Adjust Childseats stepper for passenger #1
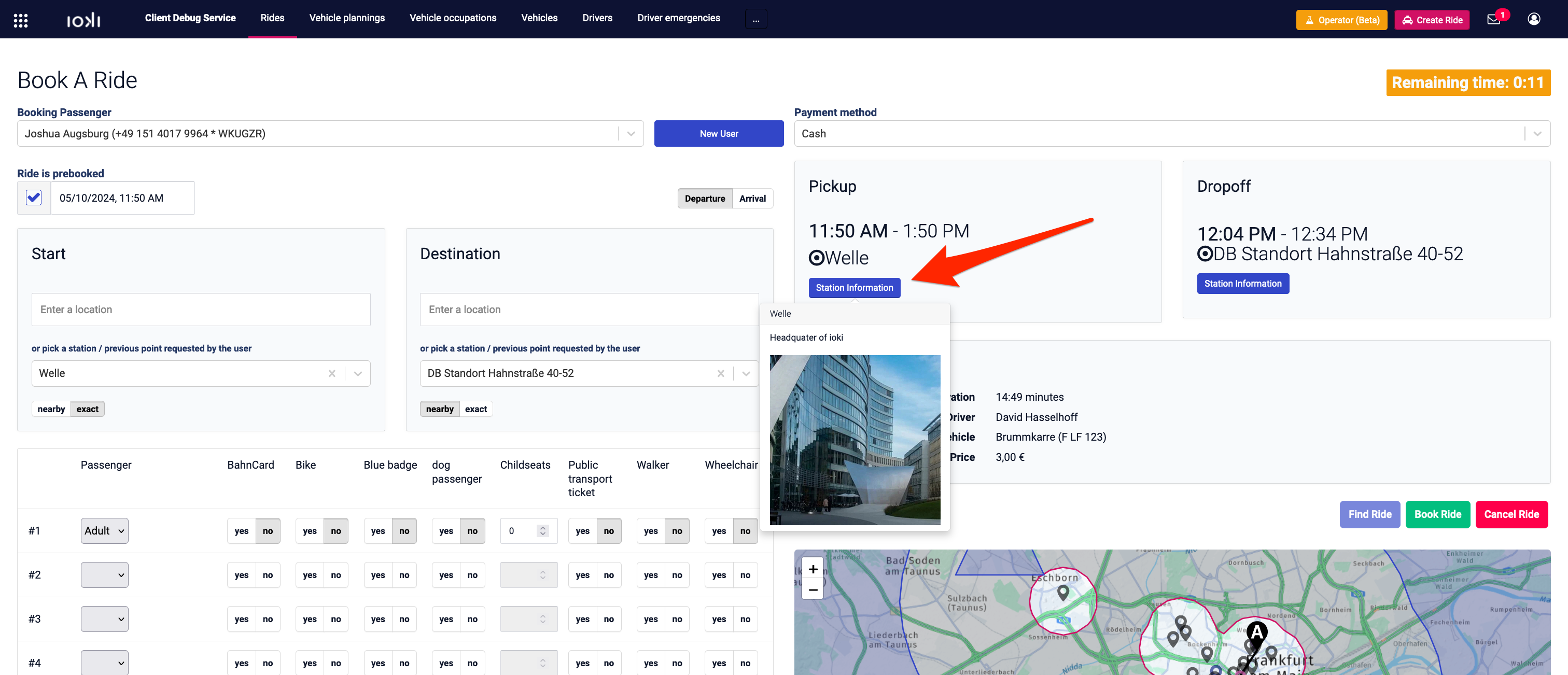The image size is (1568, 675). tap(543, 531)
